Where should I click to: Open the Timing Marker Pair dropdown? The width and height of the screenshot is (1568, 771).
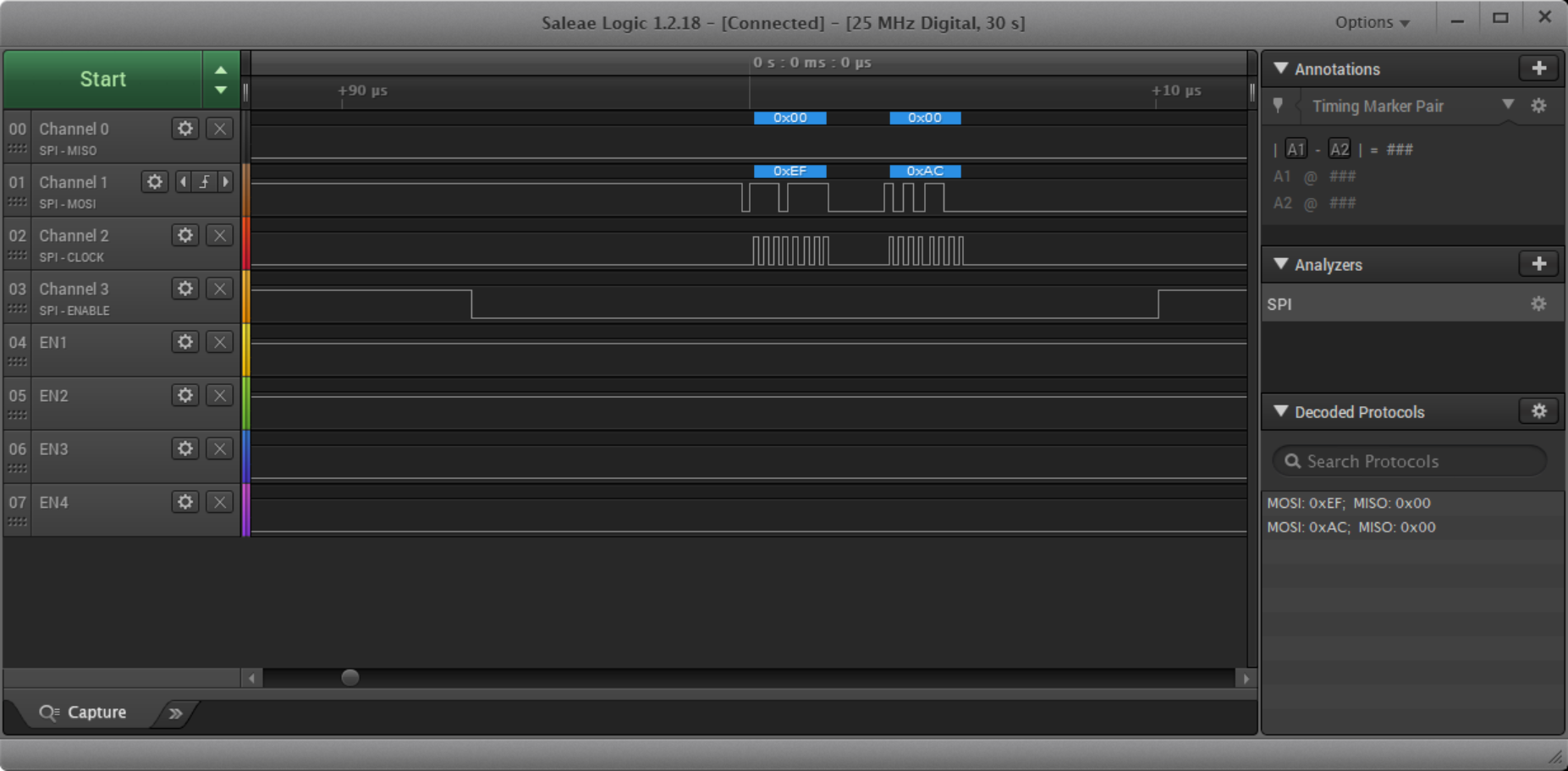click(x=1507, y=105)
